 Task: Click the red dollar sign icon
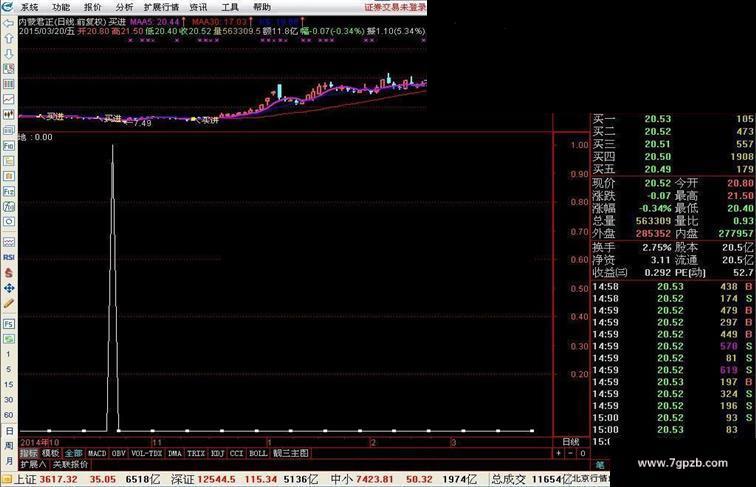point(8,273)
